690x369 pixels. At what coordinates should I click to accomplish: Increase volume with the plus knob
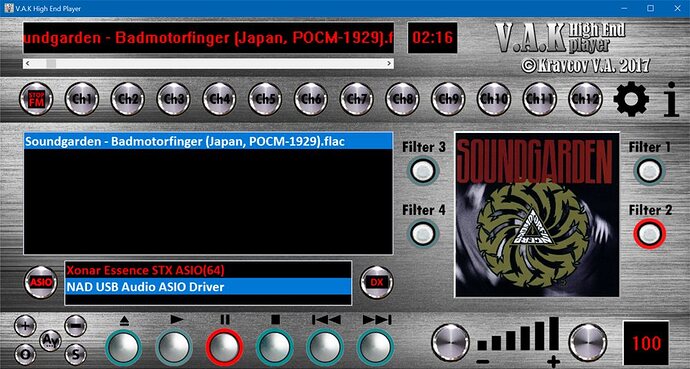pos(587,343)
